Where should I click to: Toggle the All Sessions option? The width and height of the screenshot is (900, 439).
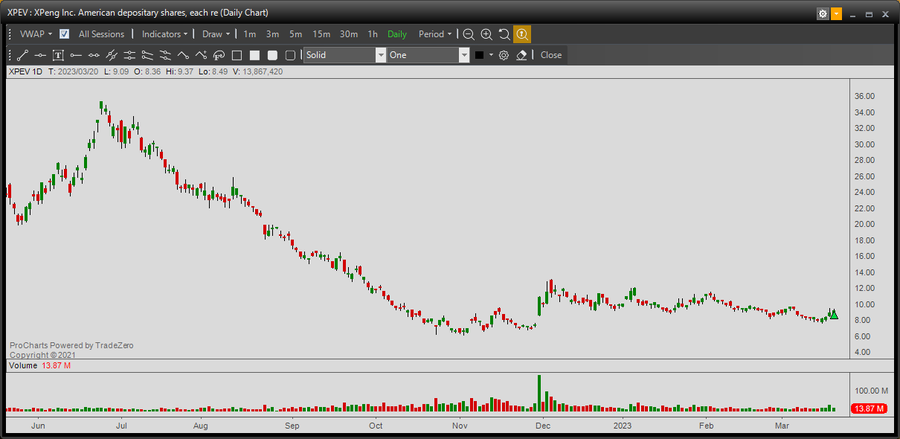click(101, 34)
